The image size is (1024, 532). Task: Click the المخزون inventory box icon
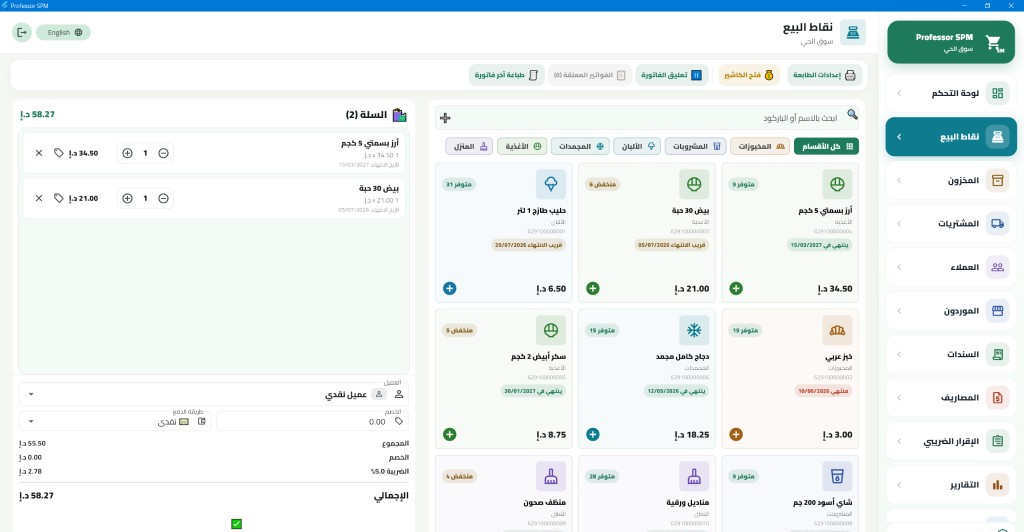(997, 180)
